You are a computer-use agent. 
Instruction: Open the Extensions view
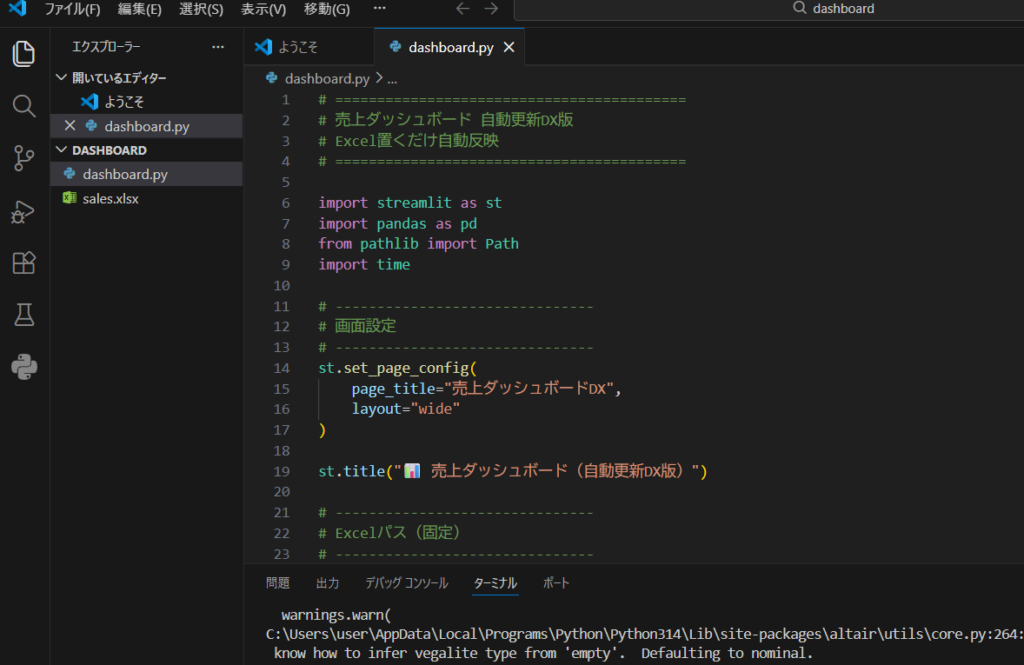click(24, 263)
